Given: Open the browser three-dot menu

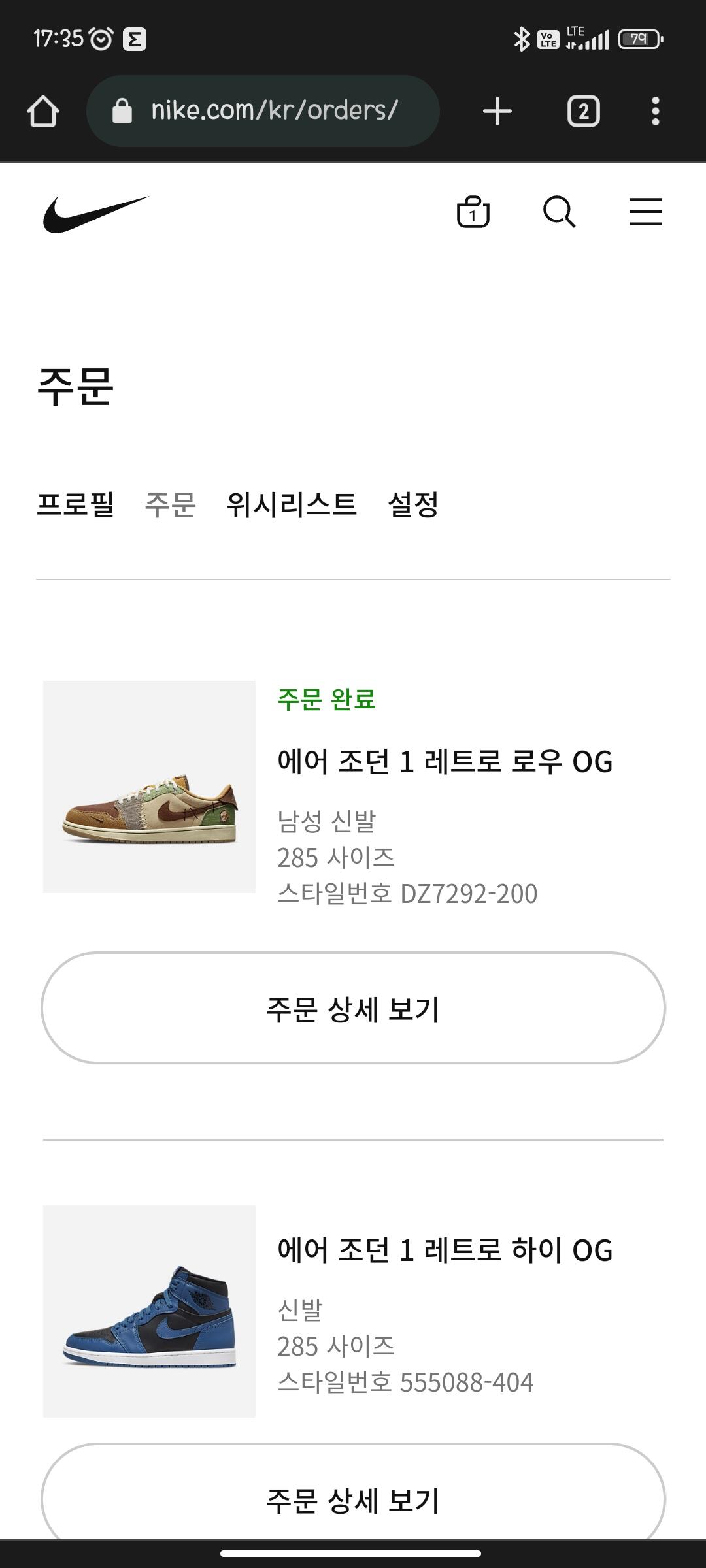Looking at the screenshot, I should pyautogui.click(x=655, y=111).
